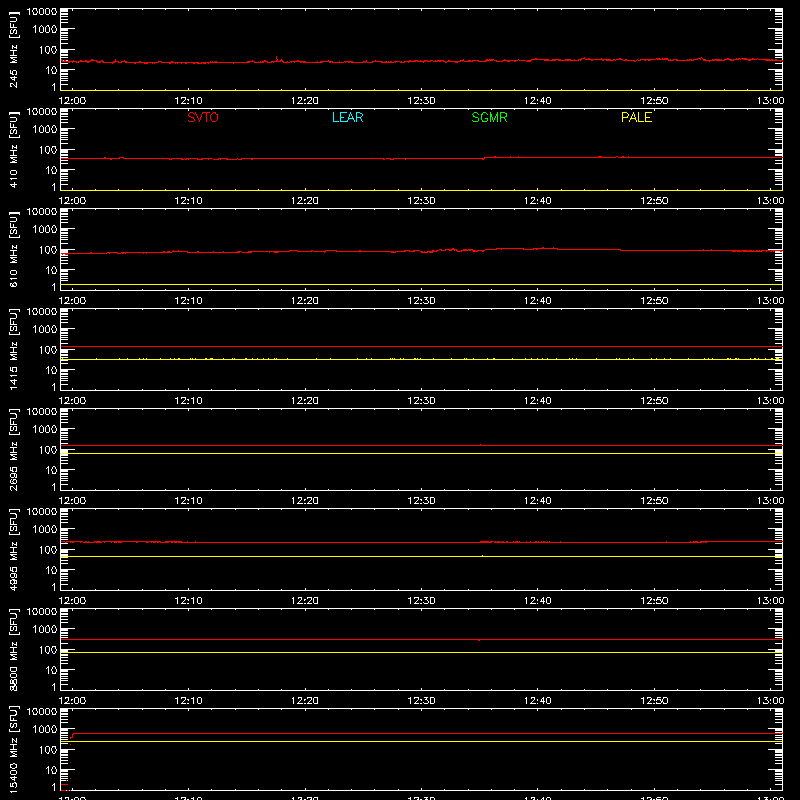The width and height of the screenshot is (800, 800).
Task: Click 12:20 tick below the 8800 MHz panel
Action: (305, 701)
